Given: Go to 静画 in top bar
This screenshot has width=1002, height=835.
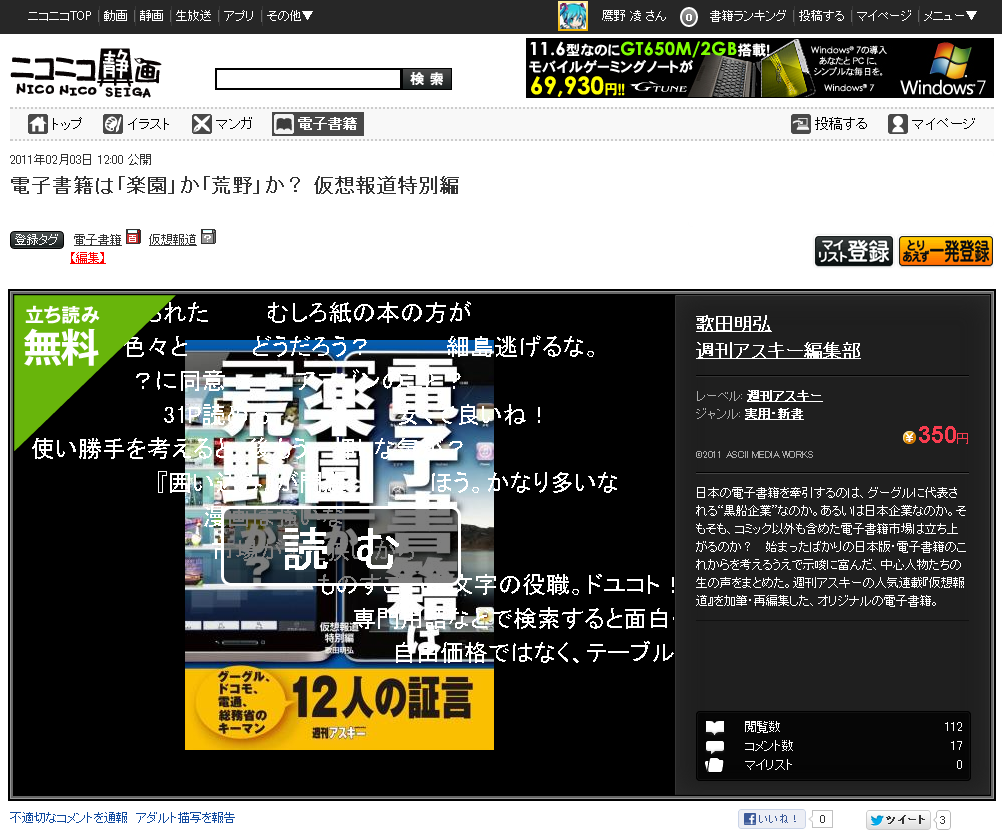Looking at the screenshot, I should pyautogui.click(x=151, y=16).
